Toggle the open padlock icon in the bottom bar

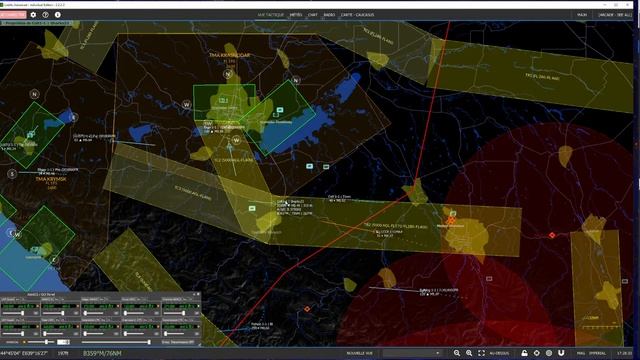[524, 353]
